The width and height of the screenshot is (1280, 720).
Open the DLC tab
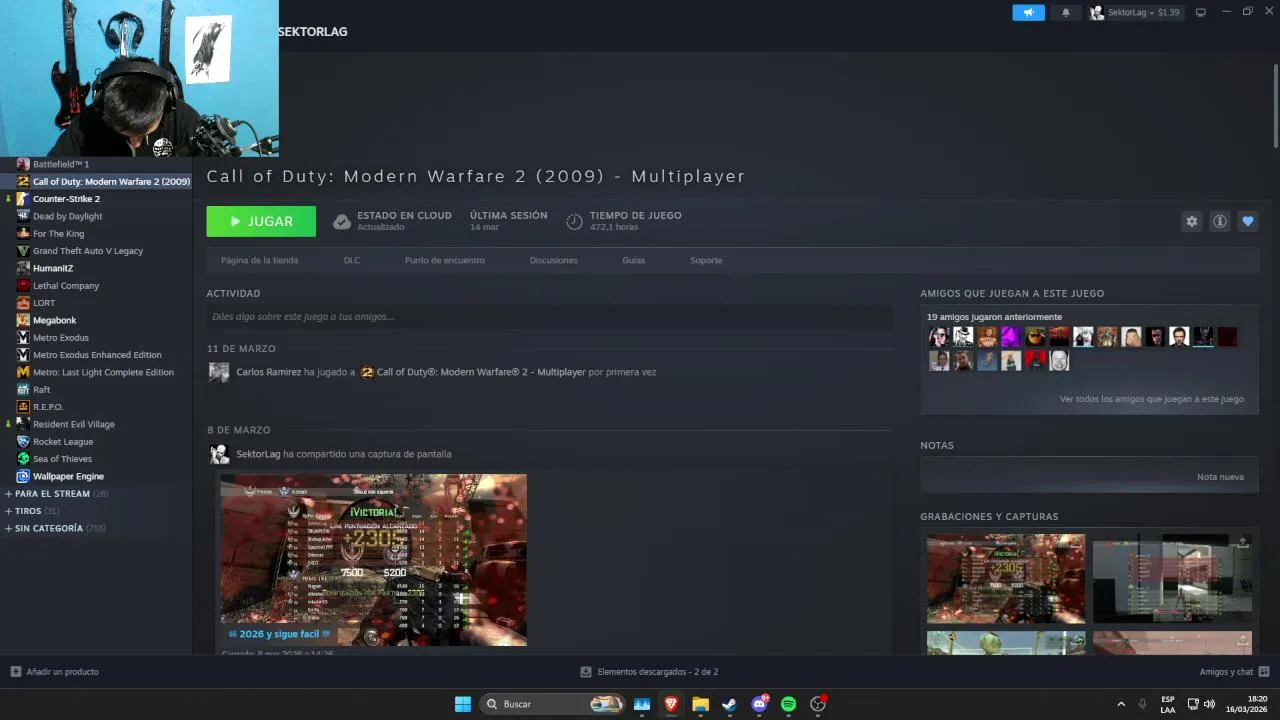coord(352,260)
